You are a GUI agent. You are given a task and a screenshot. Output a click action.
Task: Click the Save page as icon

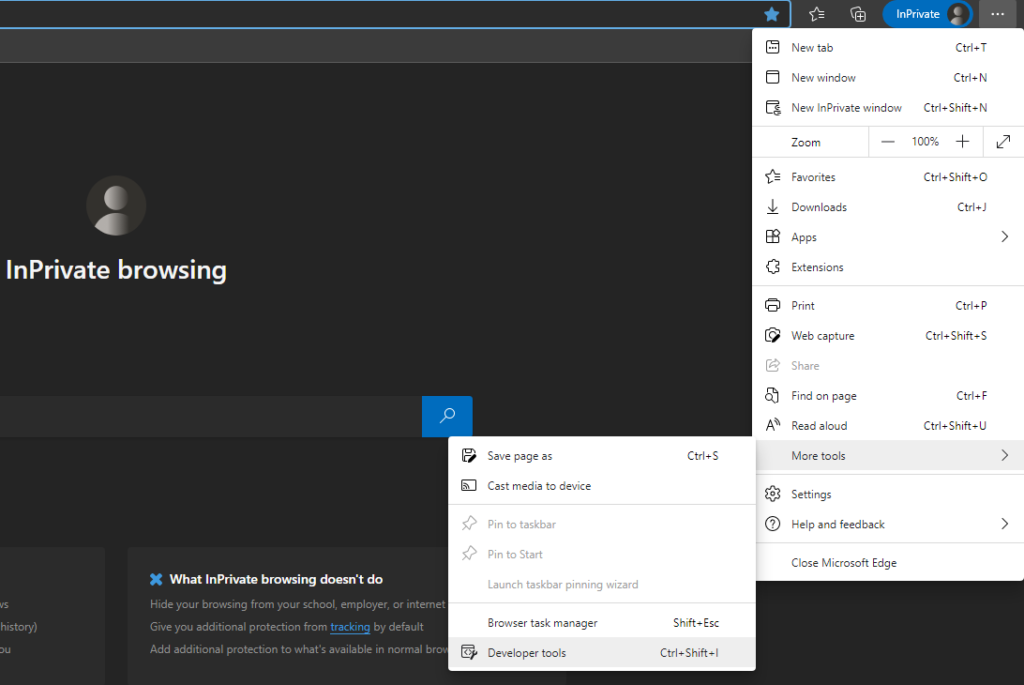tap(469, 455)
